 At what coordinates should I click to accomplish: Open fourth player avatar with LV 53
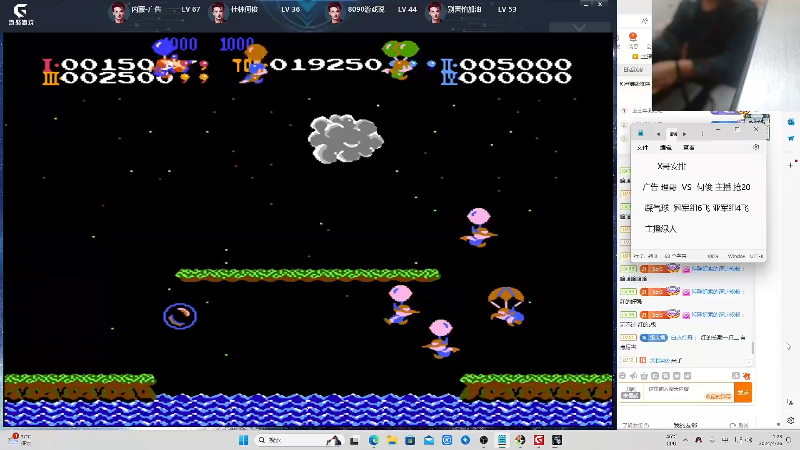pyautogui.click(x=434, y=12)
